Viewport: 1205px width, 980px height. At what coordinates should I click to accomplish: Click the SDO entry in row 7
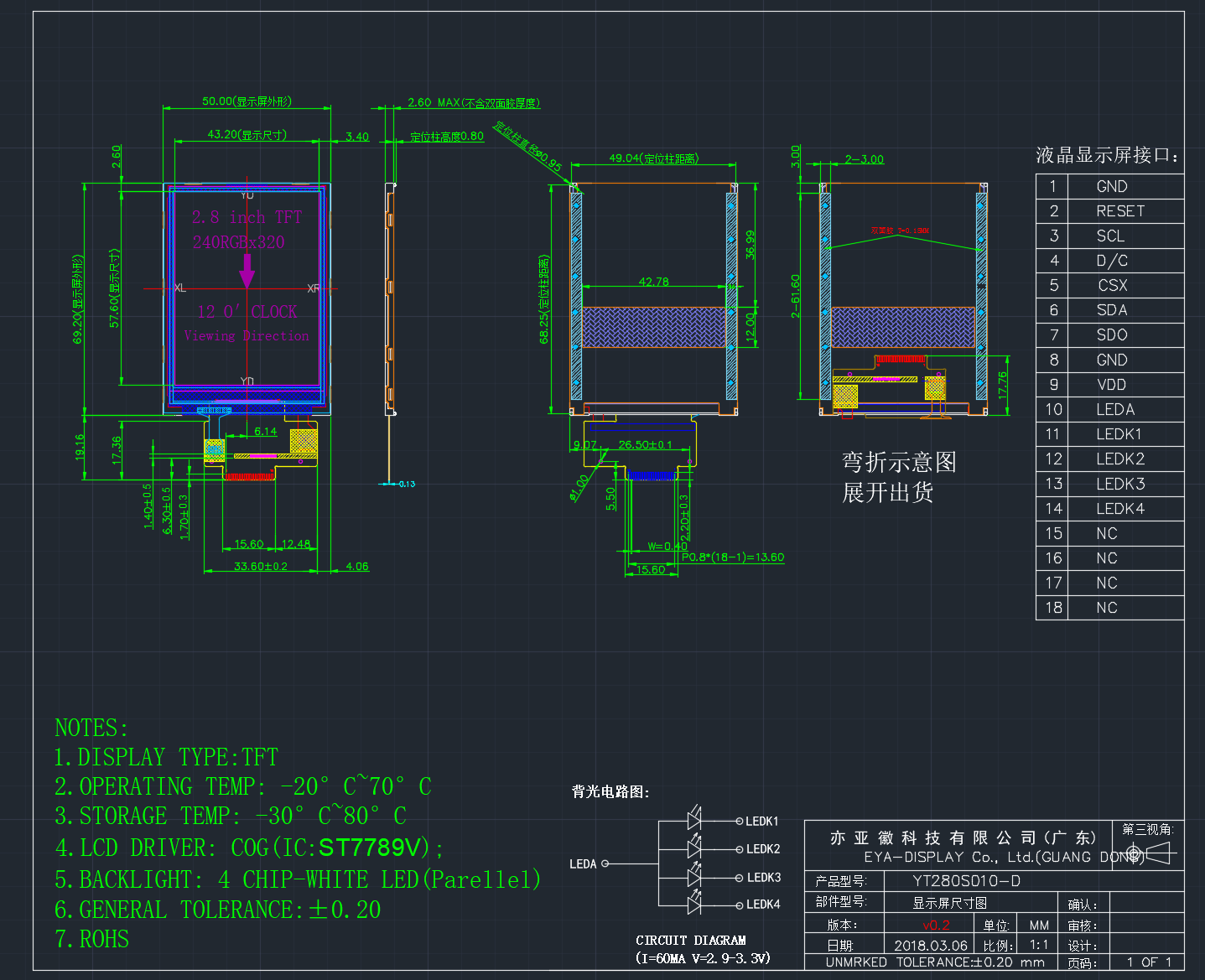(1112, 335)
